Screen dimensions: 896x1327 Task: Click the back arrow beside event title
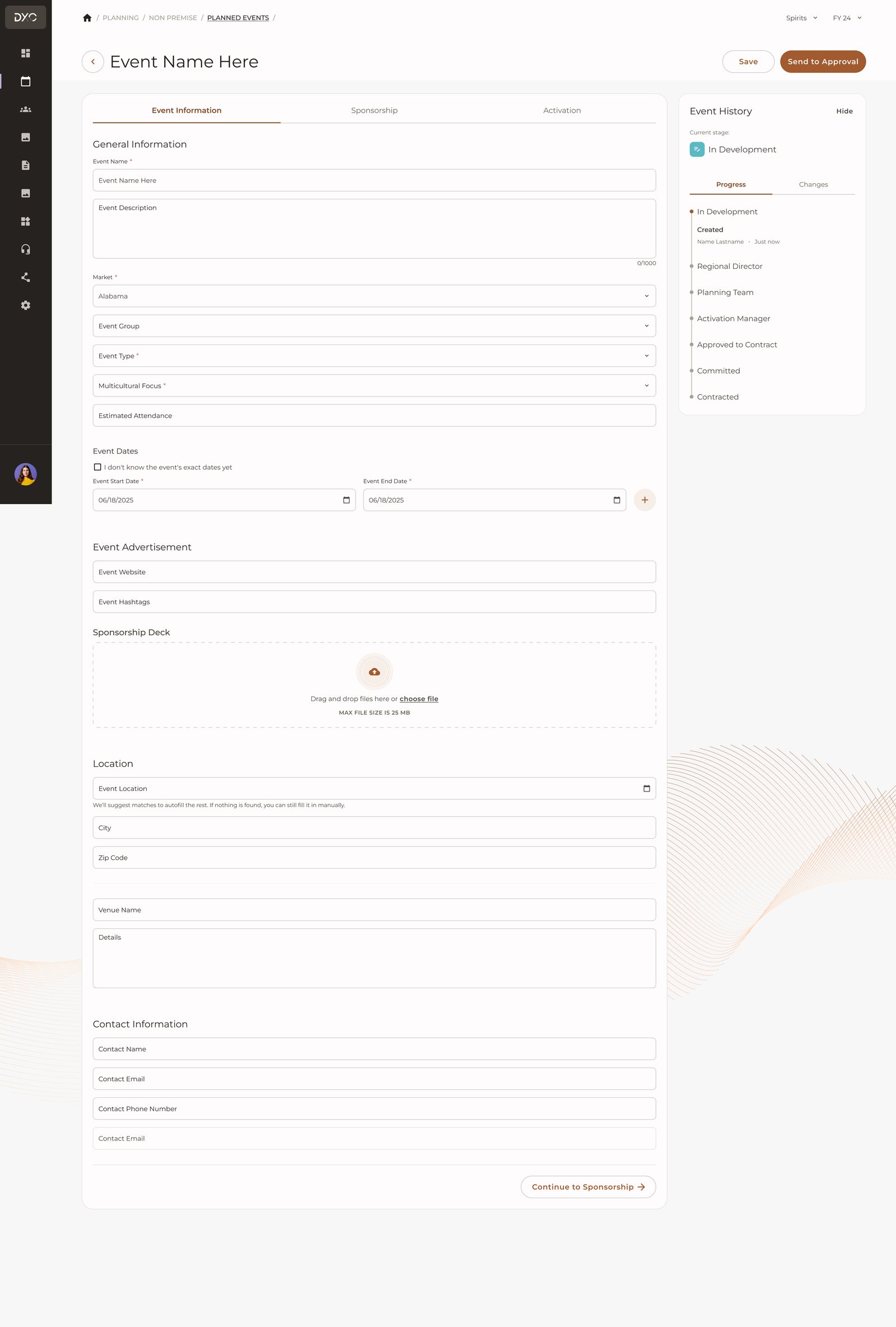(x=92, y=62)
